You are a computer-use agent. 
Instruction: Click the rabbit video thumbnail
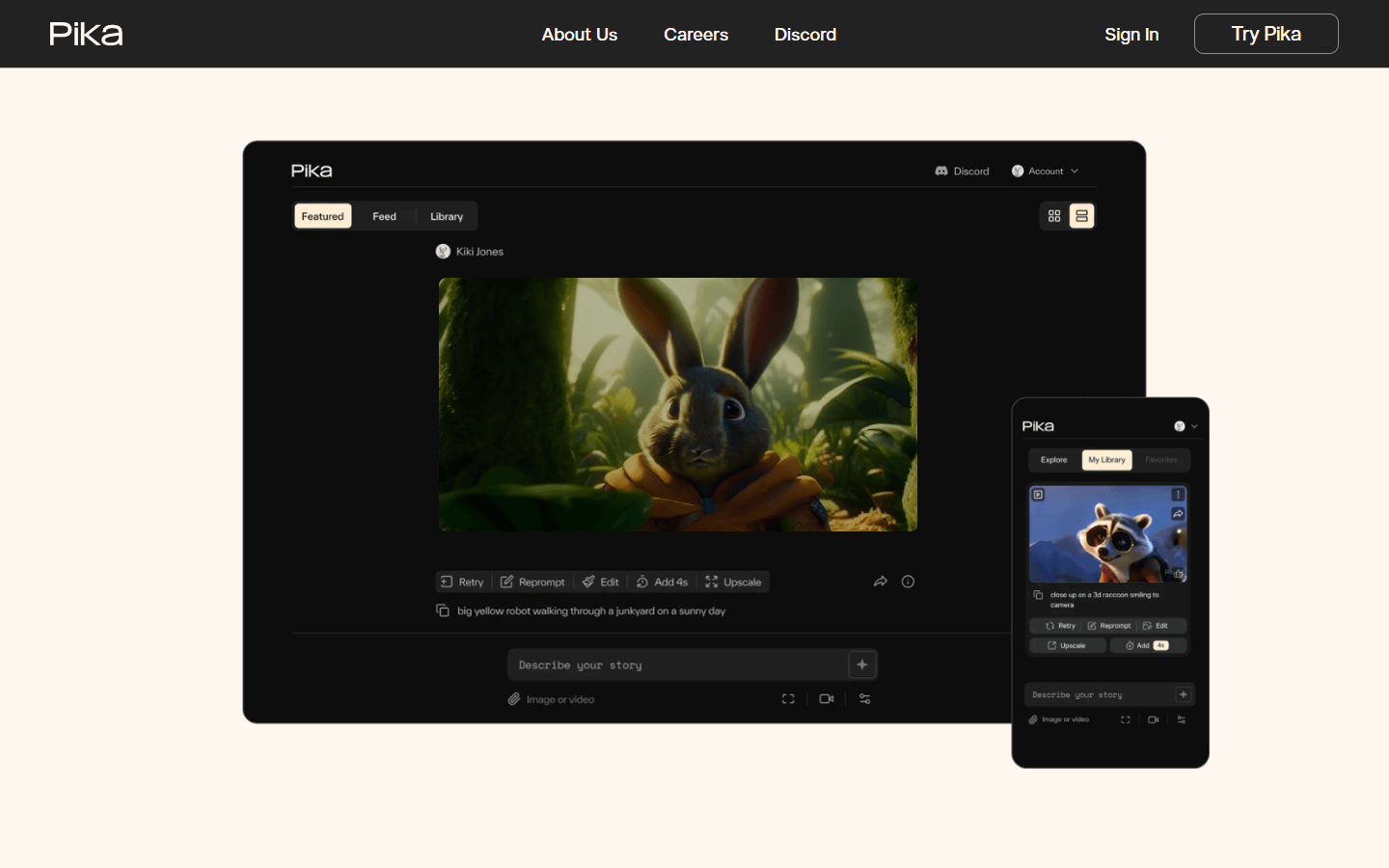click(x=677, y=404)
